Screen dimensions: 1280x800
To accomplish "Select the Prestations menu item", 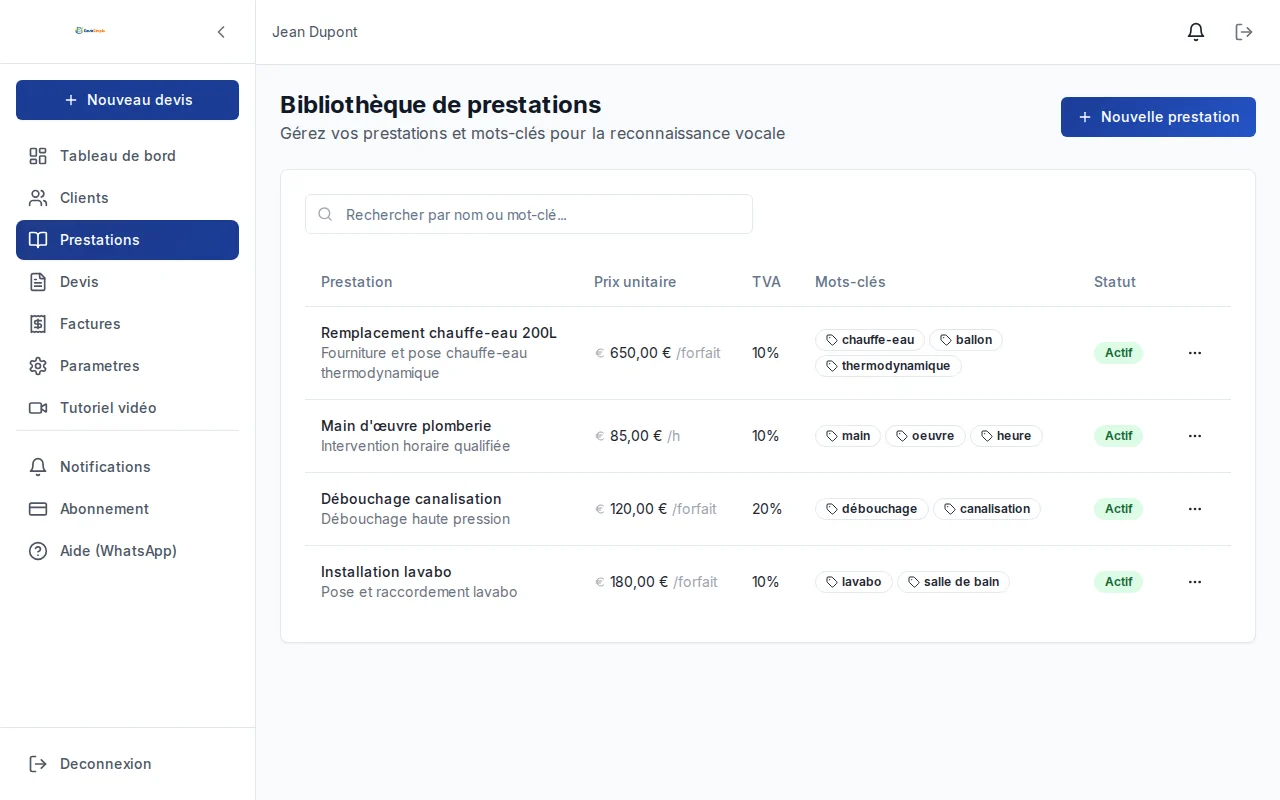I will tap(127, 240).
